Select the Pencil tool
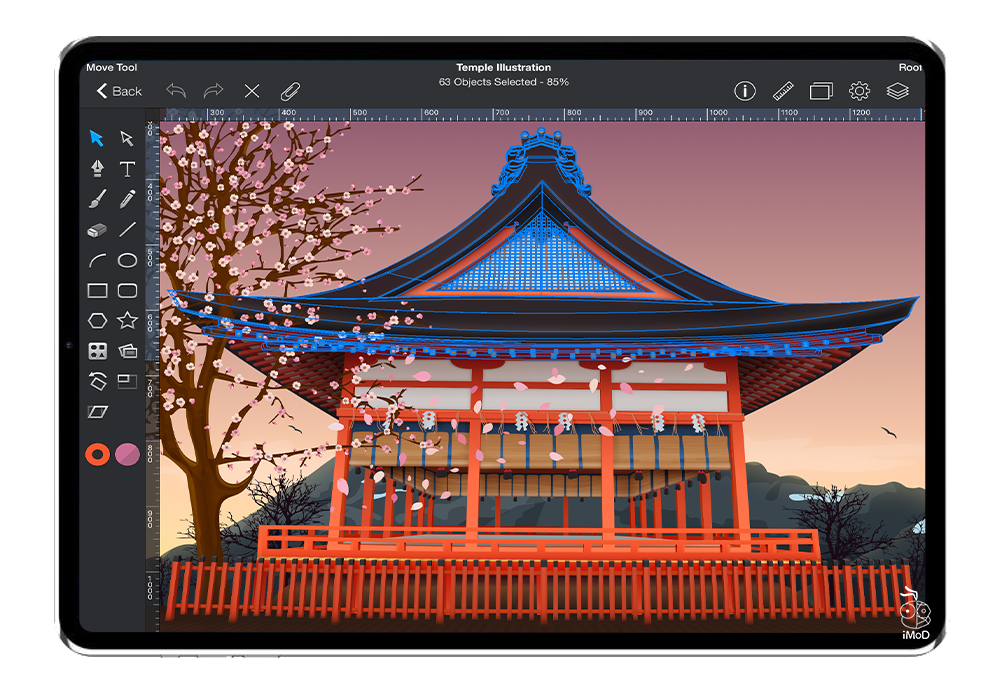Viewport: 1000px width, 690px height. tap(127, 200)
